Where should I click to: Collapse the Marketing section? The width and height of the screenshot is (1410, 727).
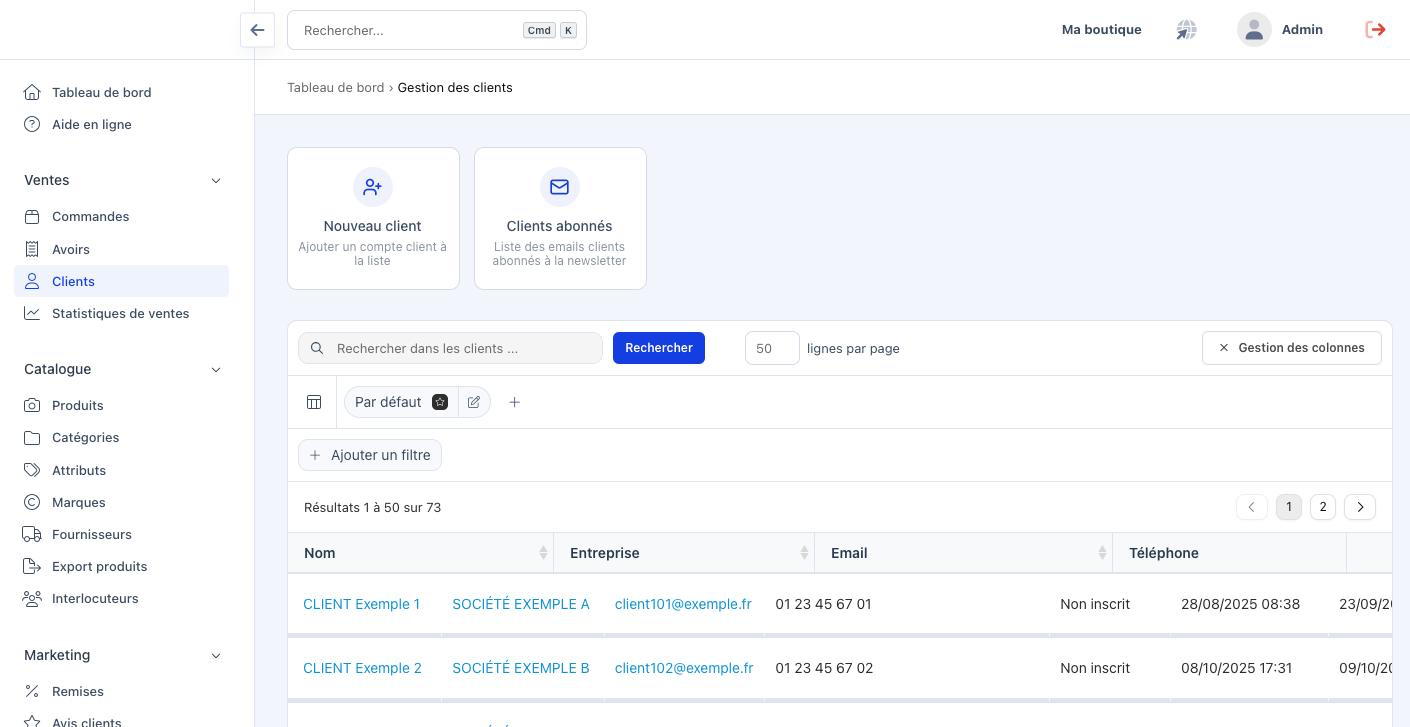(216, 655)
